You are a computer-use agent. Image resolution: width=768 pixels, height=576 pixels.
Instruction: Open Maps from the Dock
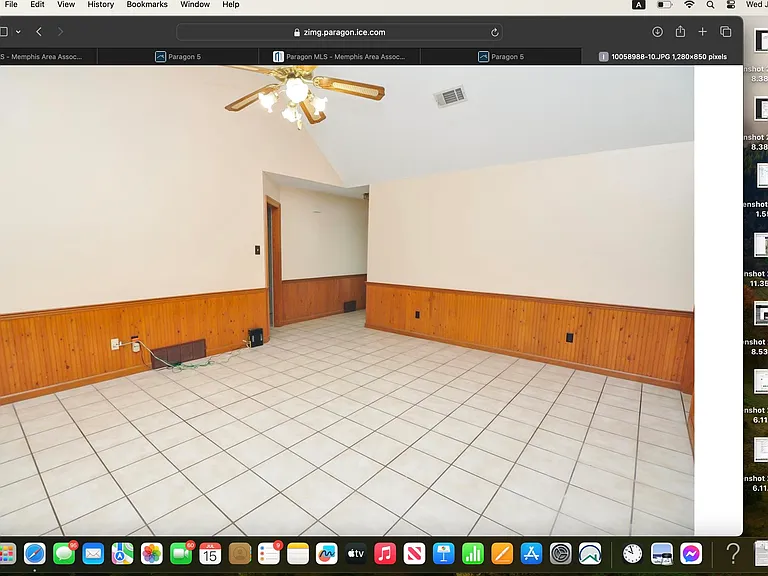122,554
